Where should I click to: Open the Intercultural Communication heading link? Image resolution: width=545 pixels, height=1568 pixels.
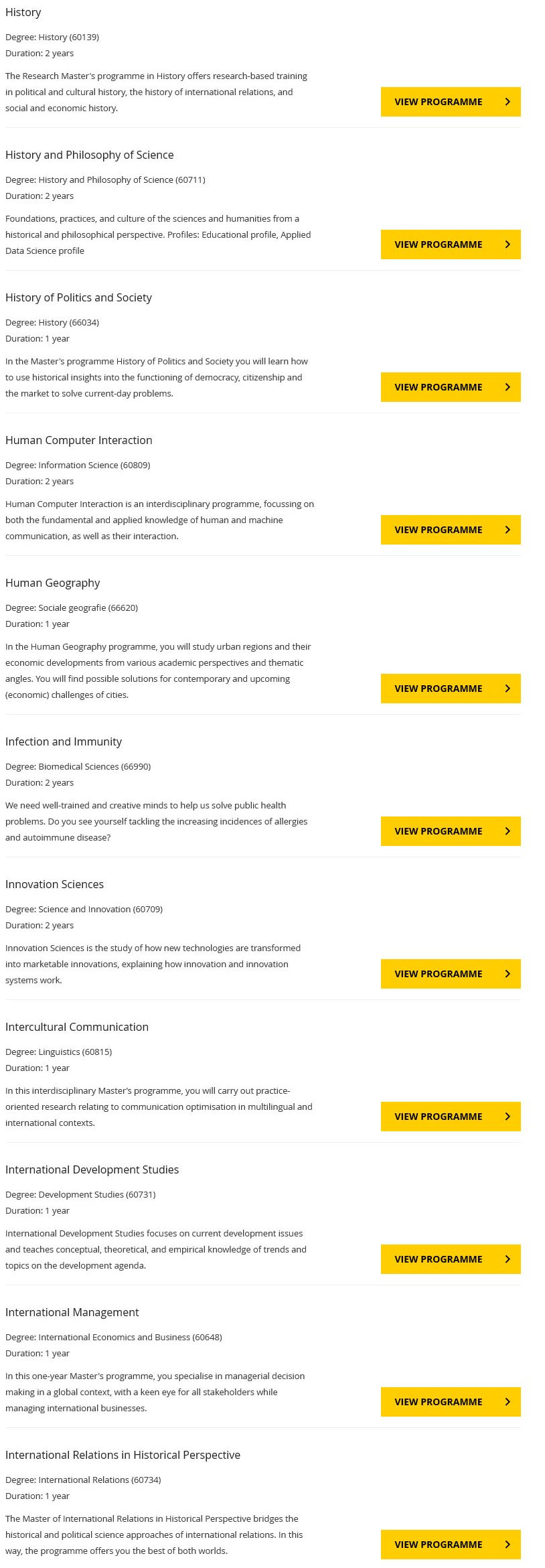(x=77, y=1027)
